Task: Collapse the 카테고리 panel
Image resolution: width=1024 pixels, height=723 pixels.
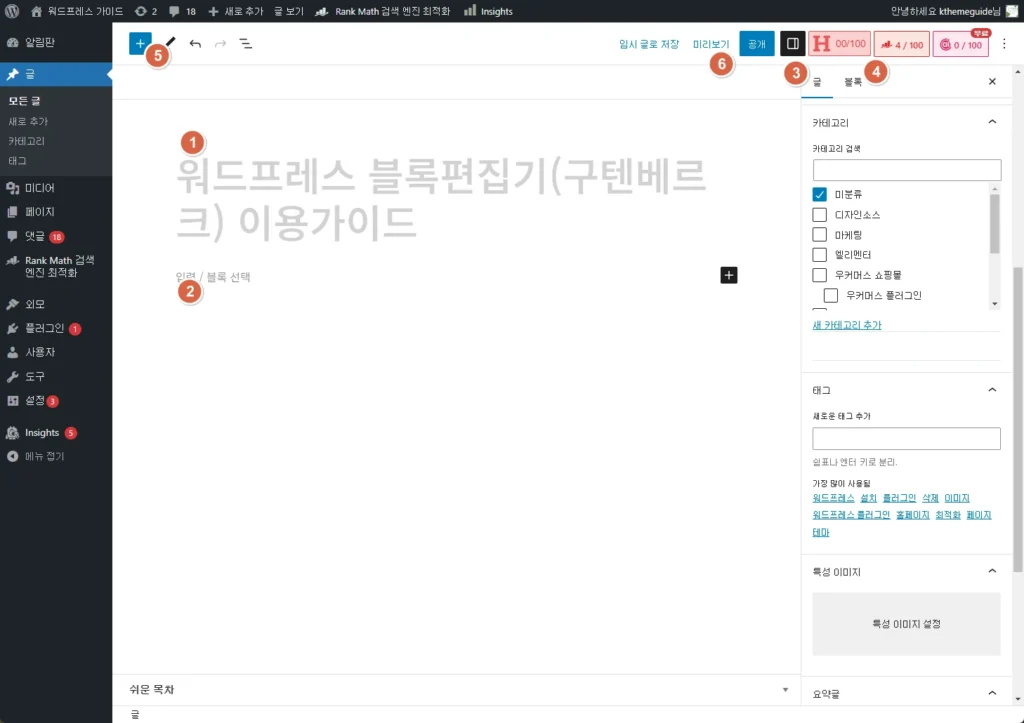Action: [x=992, y=122]
